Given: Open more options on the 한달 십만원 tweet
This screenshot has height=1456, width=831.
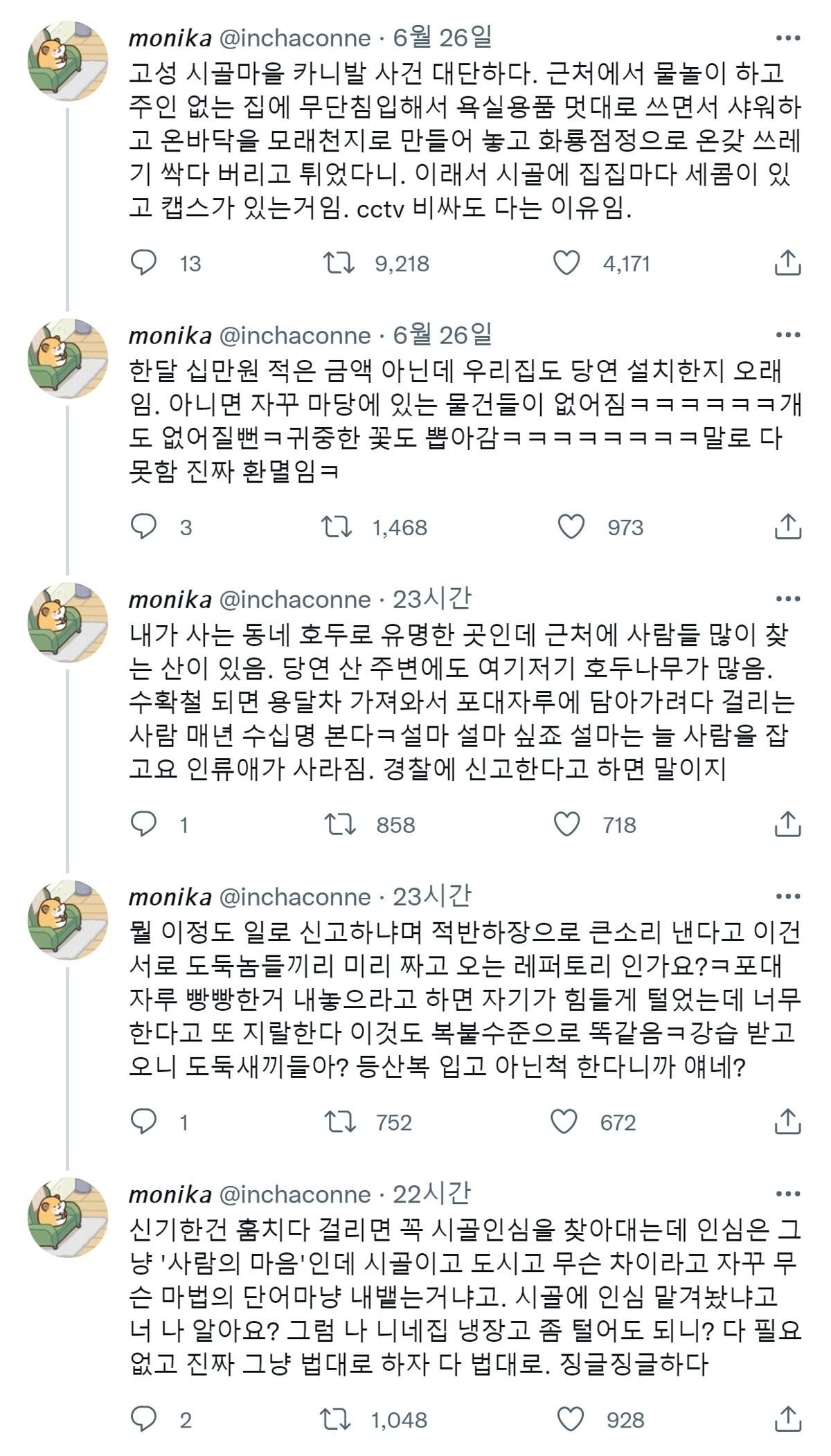Looking at the screenshot, I should point(788,336).
